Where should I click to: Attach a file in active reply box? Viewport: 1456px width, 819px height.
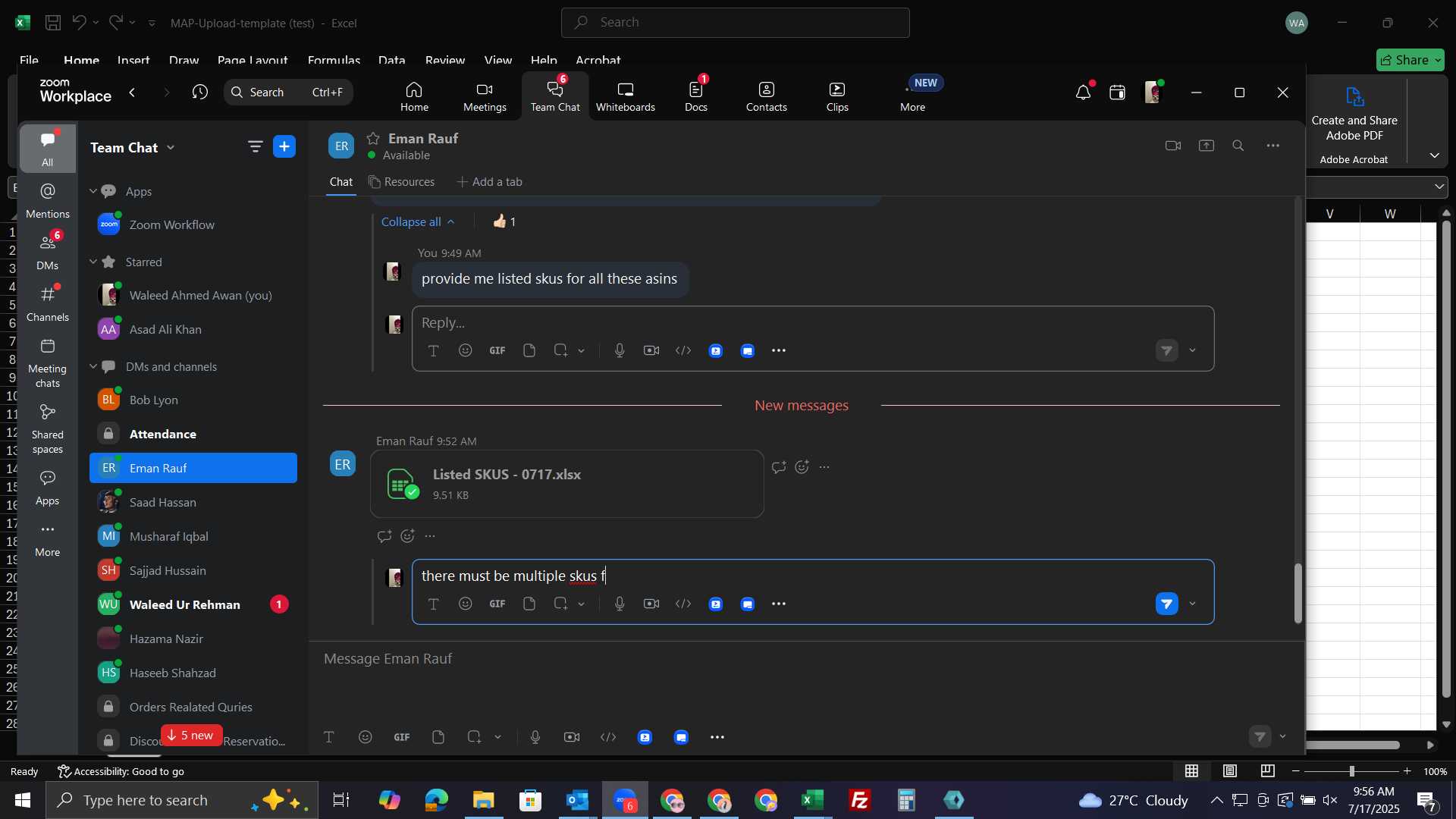(529, 604)
